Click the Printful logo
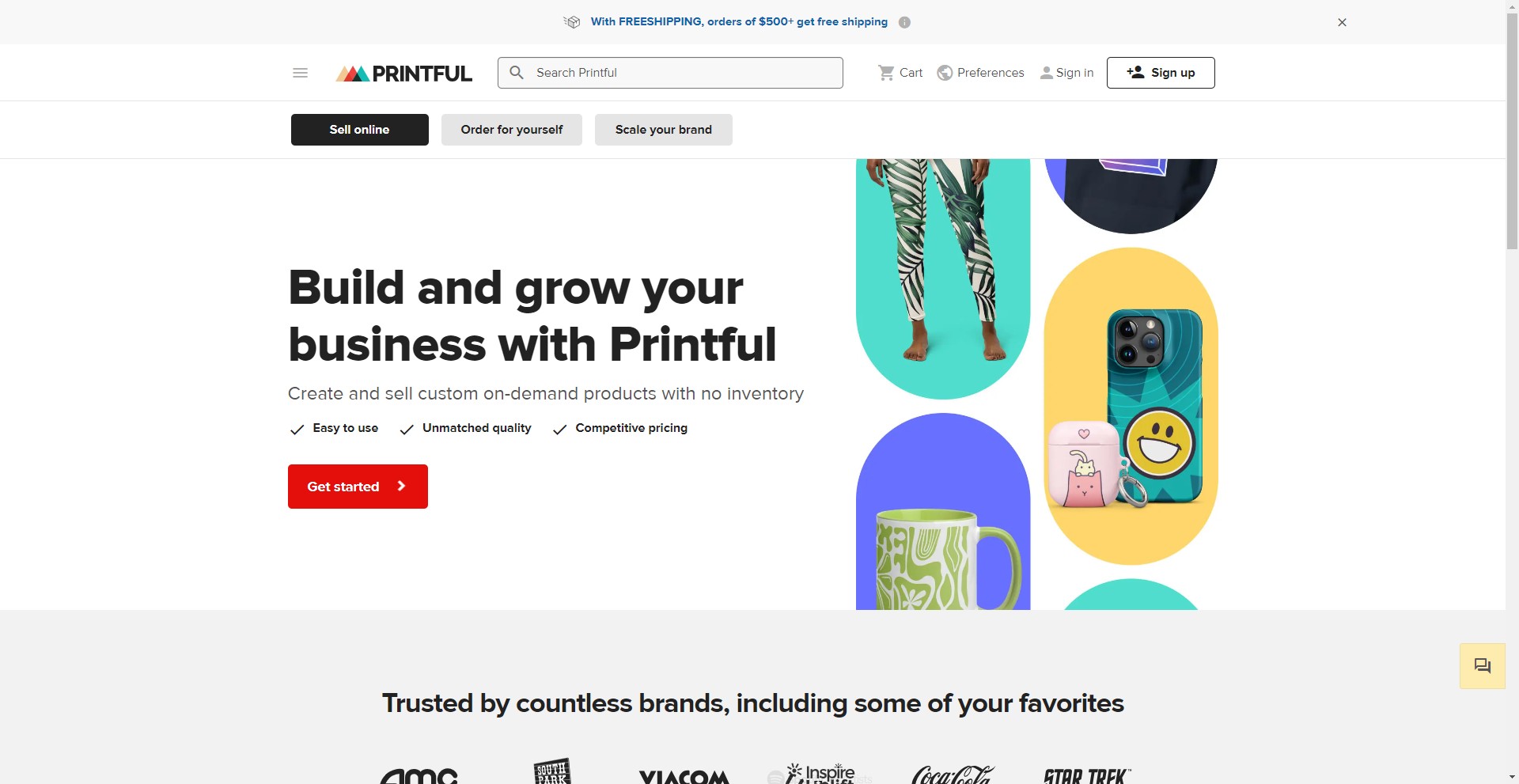The width and height of the screenshot is (1519, 784). point(404,74)
